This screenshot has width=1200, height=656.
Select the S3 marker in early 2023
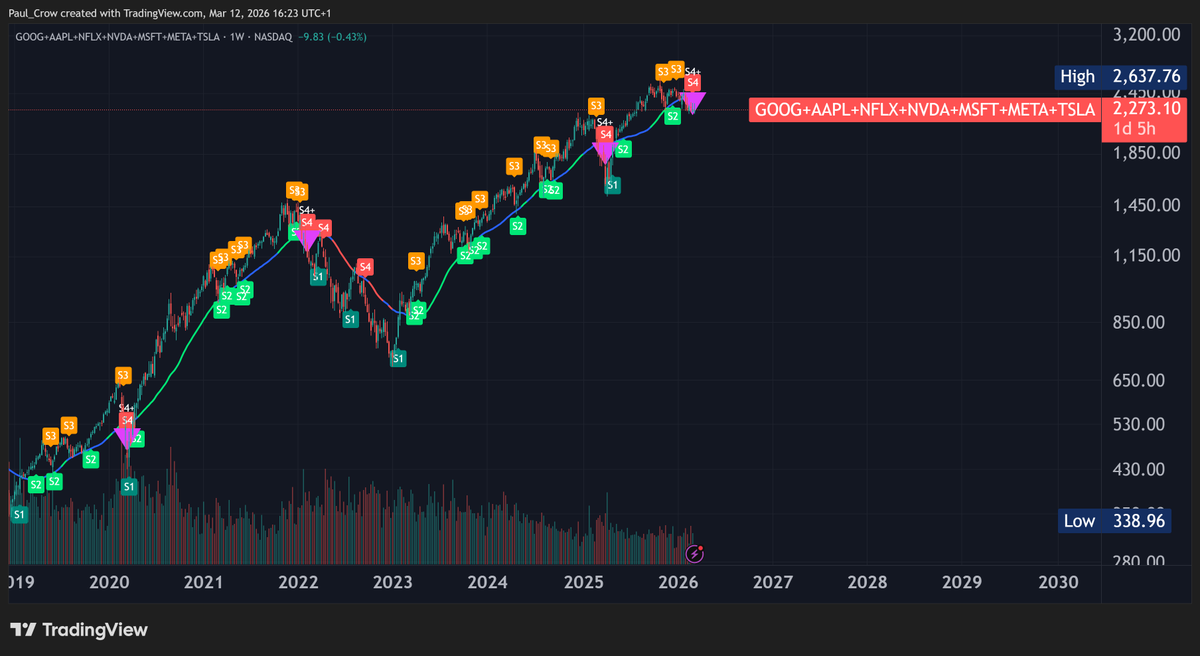(415, 261)
